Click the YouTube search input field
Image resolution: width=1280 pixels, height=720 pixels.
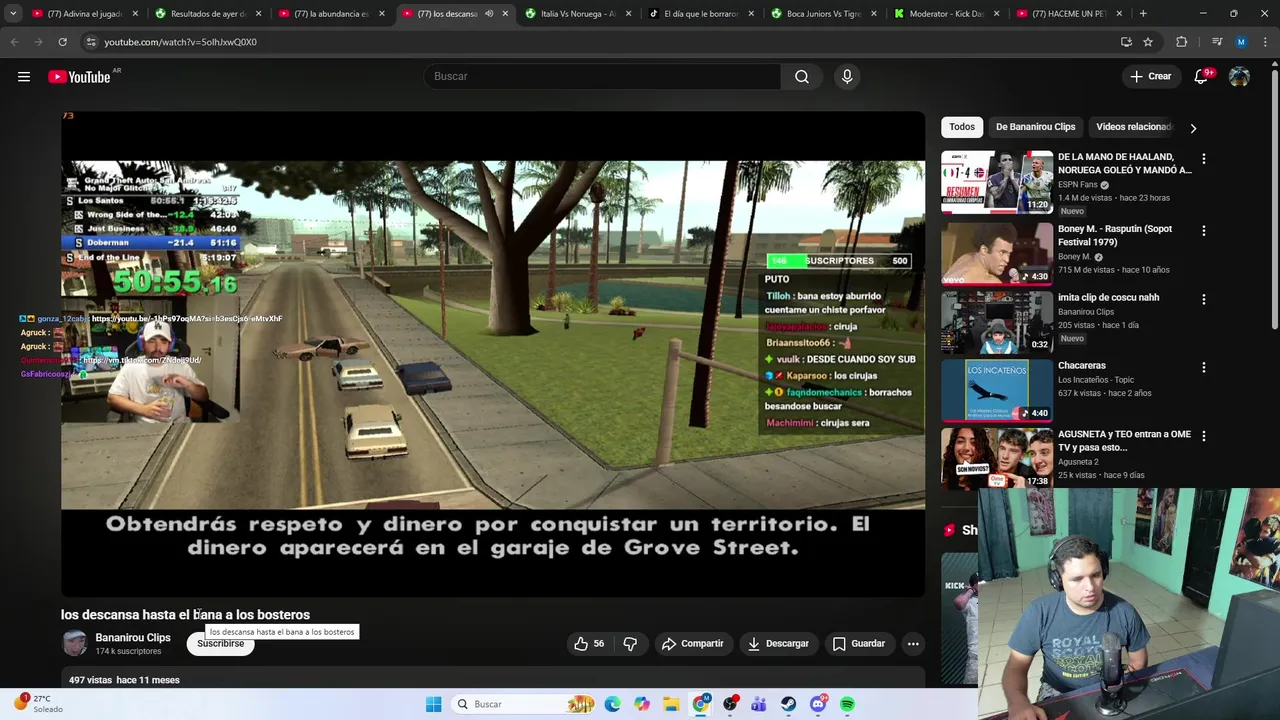602,77
